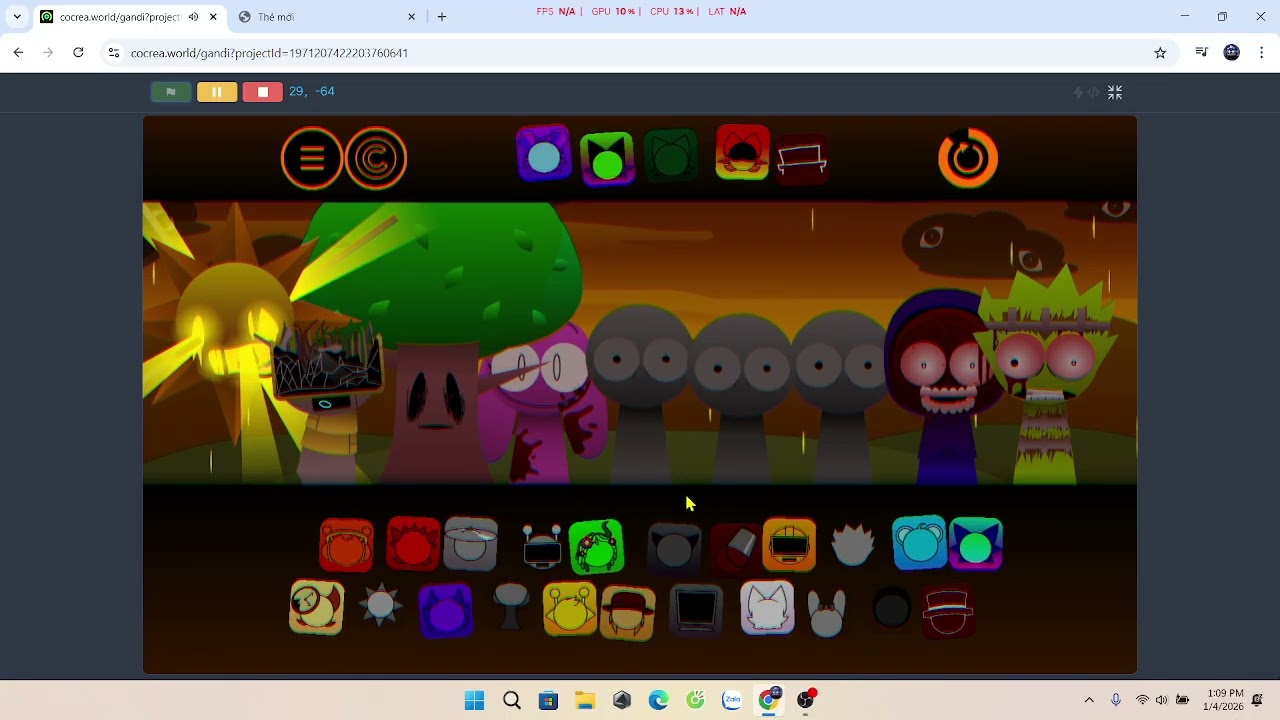Click the purple-hooded skull character
Image resolution: width=1280 pixels, height=720 pixels.
click(x=940, y=385)
